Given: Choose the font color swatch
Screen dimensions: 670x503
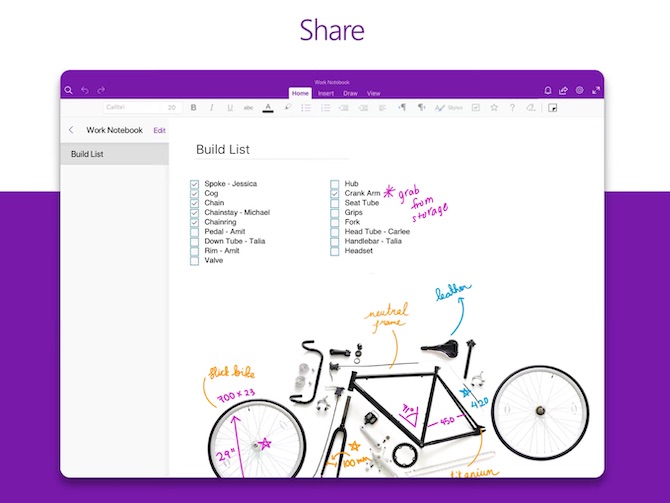Looking at the screenshot, I should 268,108.
